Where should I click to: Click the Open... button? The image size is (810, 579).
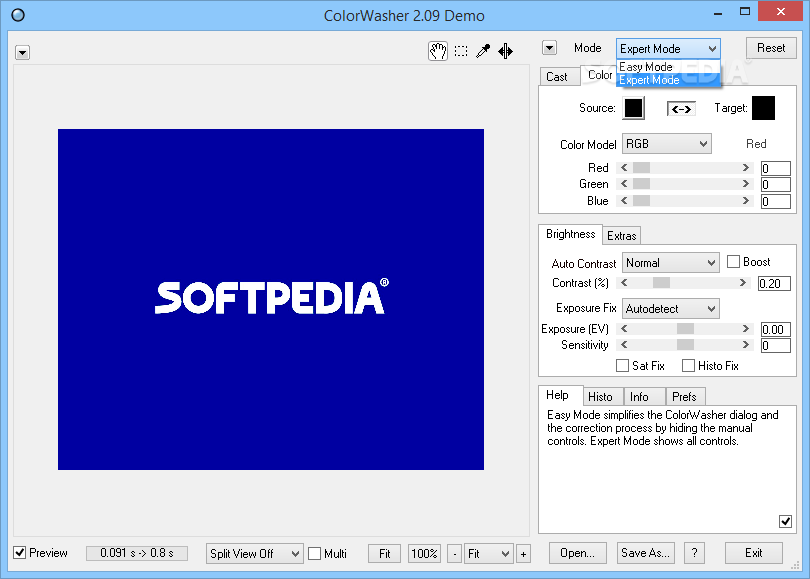[577, 553]
